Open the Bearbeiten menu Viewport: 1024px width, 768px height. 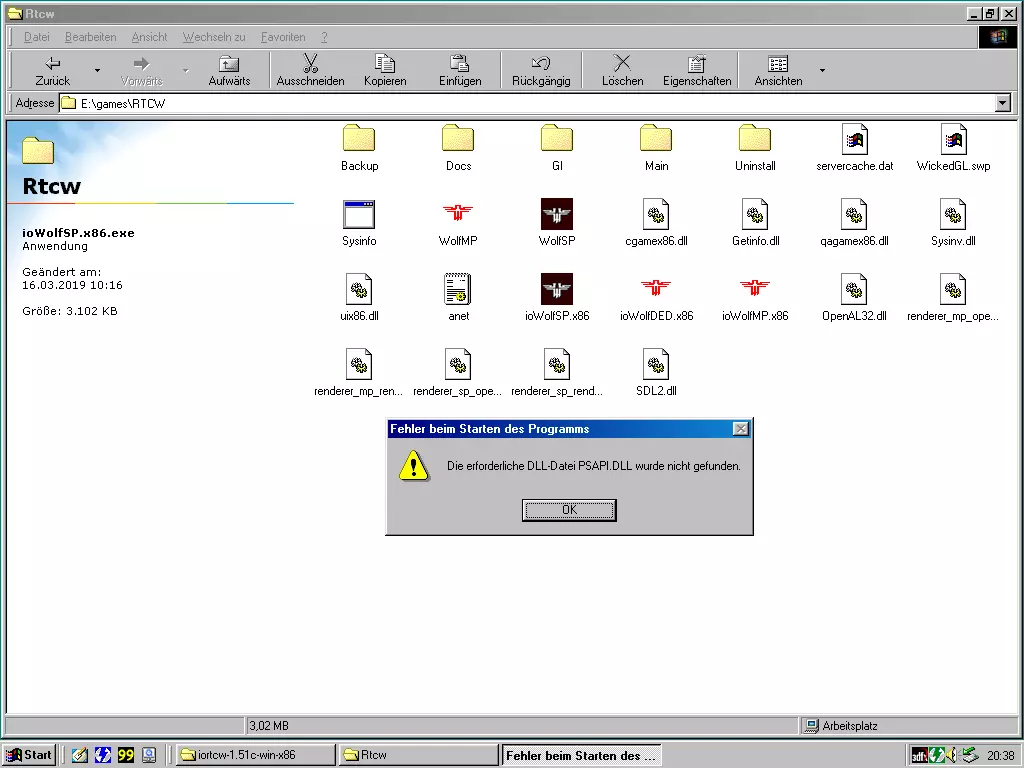[x=91, y=37]
